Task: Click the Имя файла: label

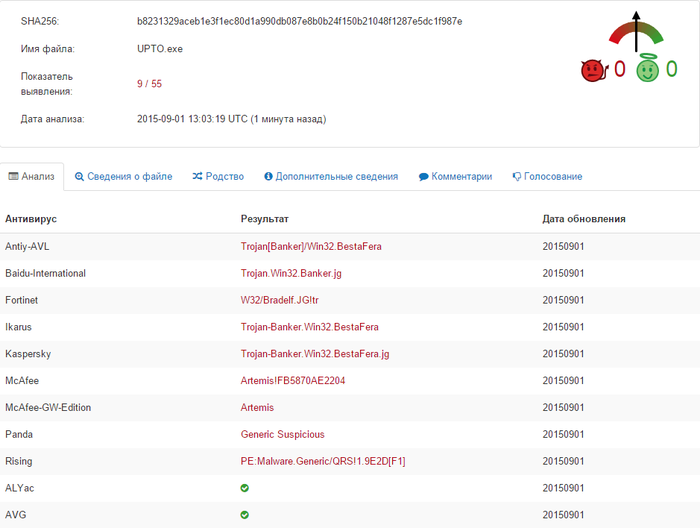Action: [x=47, y=49]
